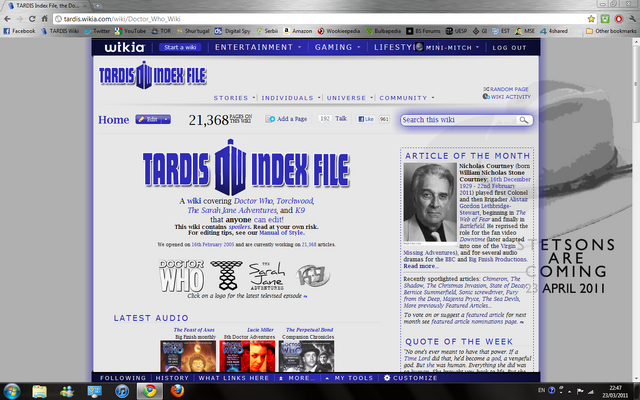Screen dimensions: 640x400
Task: Click the red Opera-style extension icon
Action: click(619, 19)
